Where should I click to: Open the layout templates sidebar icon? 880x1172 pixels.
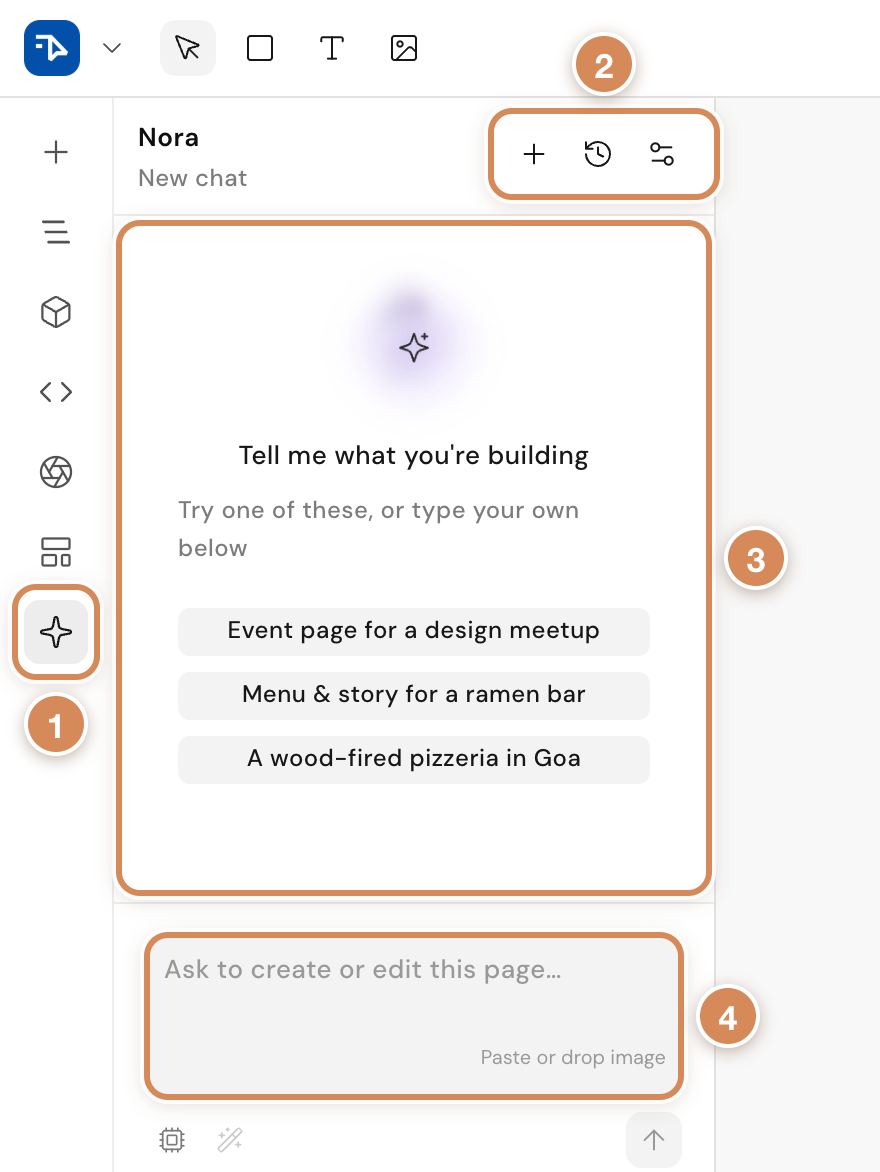point(56,552)
